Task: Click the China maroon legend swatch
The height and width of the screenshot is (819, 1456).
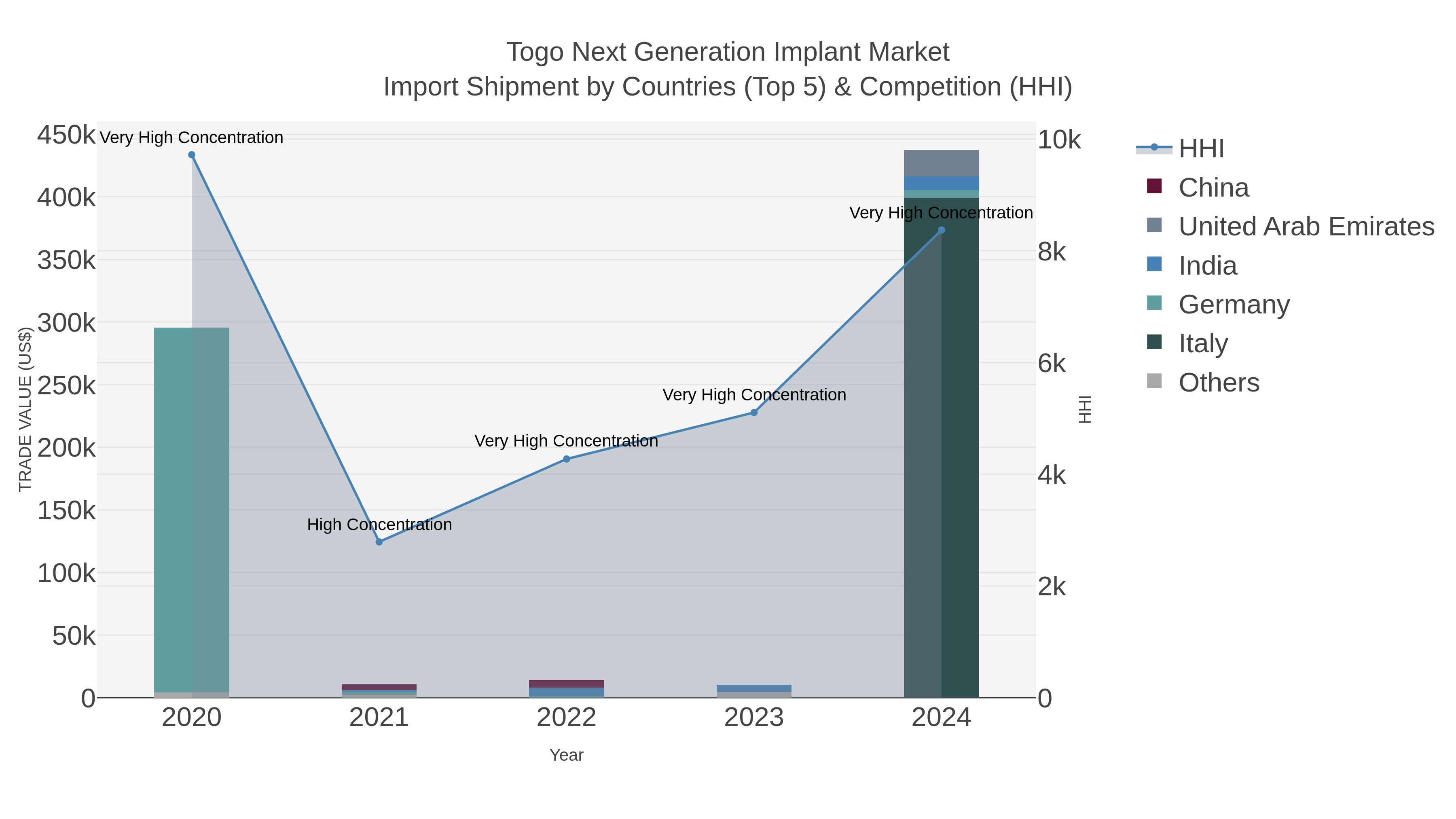Action: (x=1154, y=186)
